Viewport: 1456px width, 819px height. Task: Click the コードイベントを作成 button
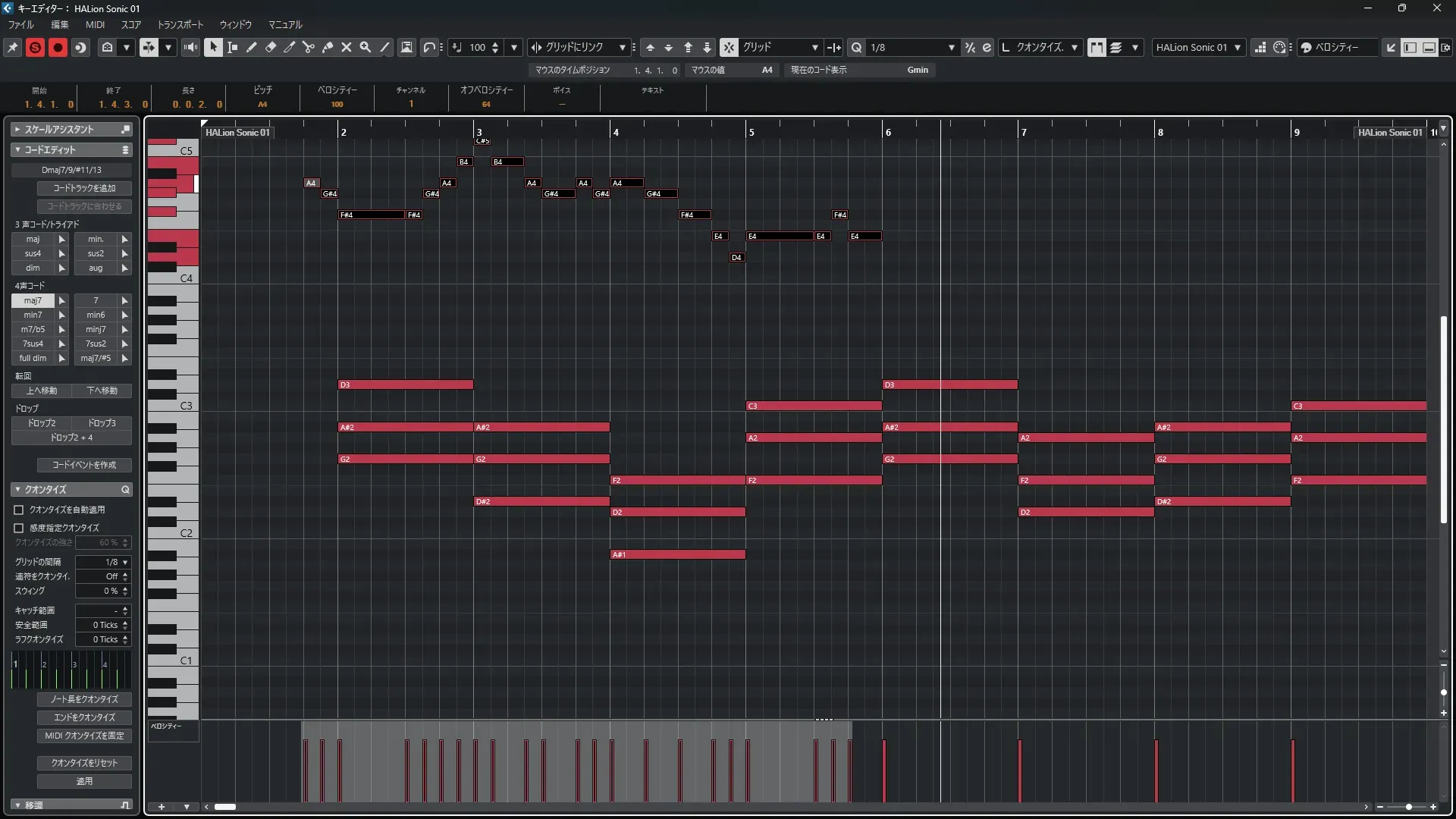coord(84,465)
